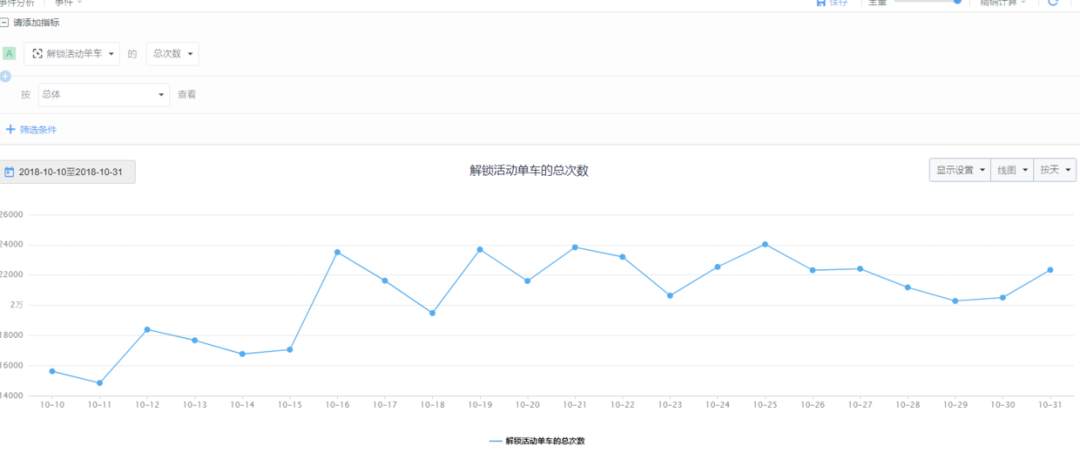This screenshot has height=453, width=1080.
Task: Click the data point for 10-22
Action: click(x=623, y=257)
